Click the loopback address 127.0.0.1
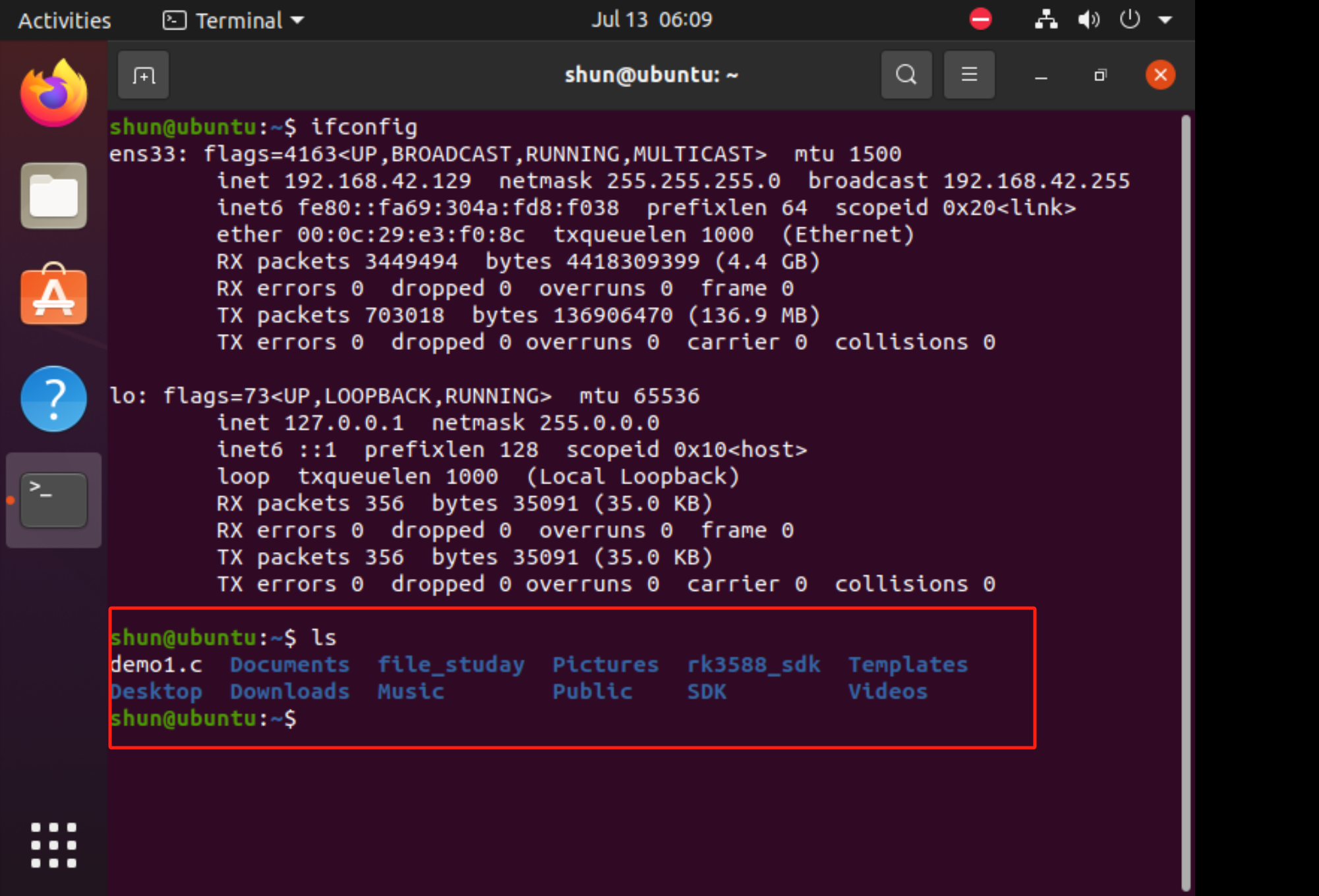 coord(343,423)
